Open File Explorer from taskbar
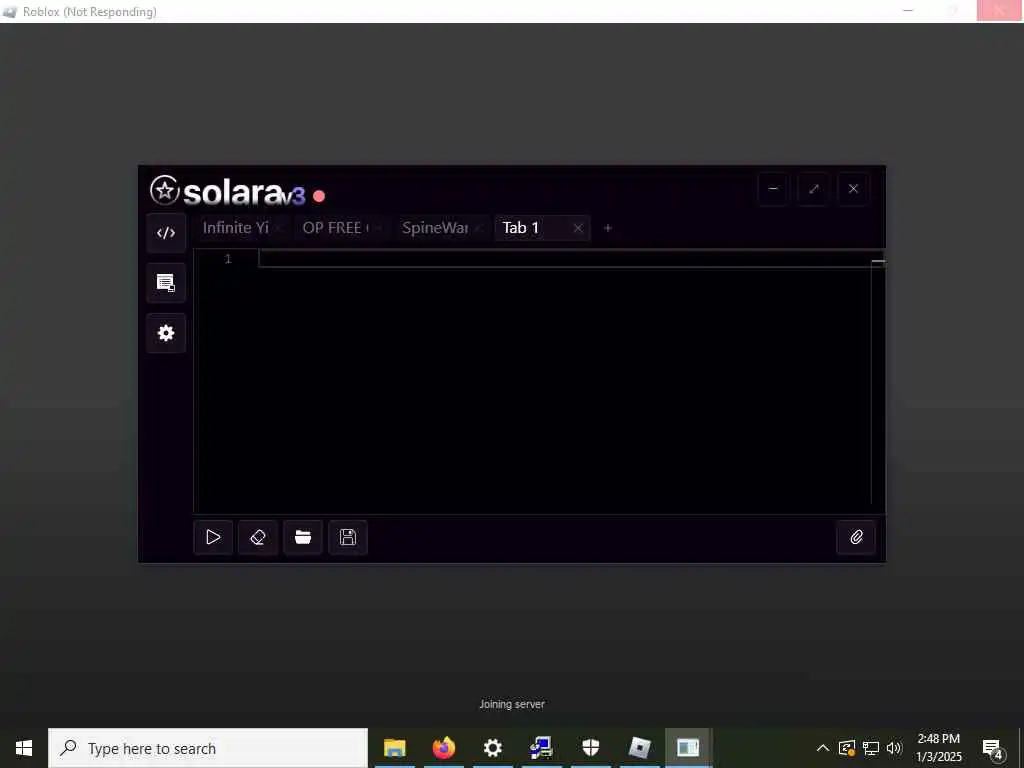 click(394, 748)
